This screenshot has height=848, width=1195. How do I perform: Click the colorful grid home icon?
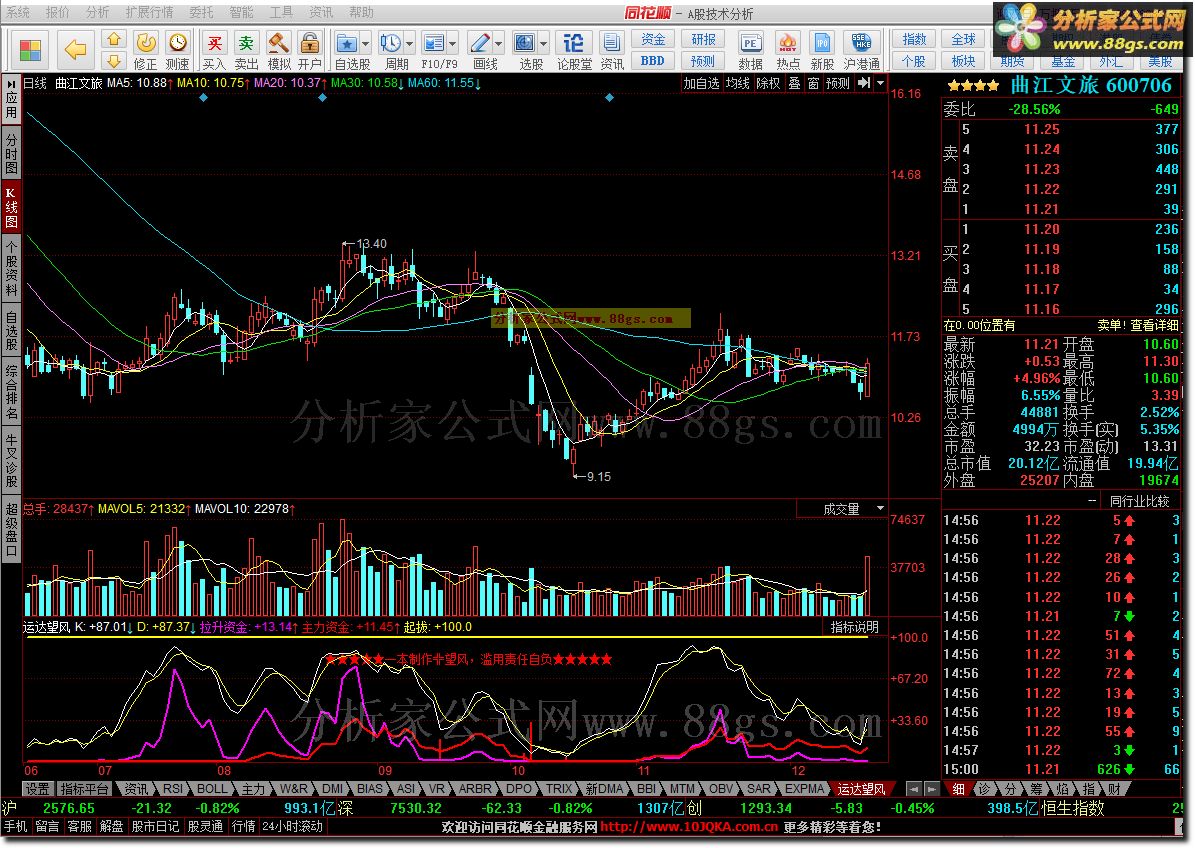(30, 50)
